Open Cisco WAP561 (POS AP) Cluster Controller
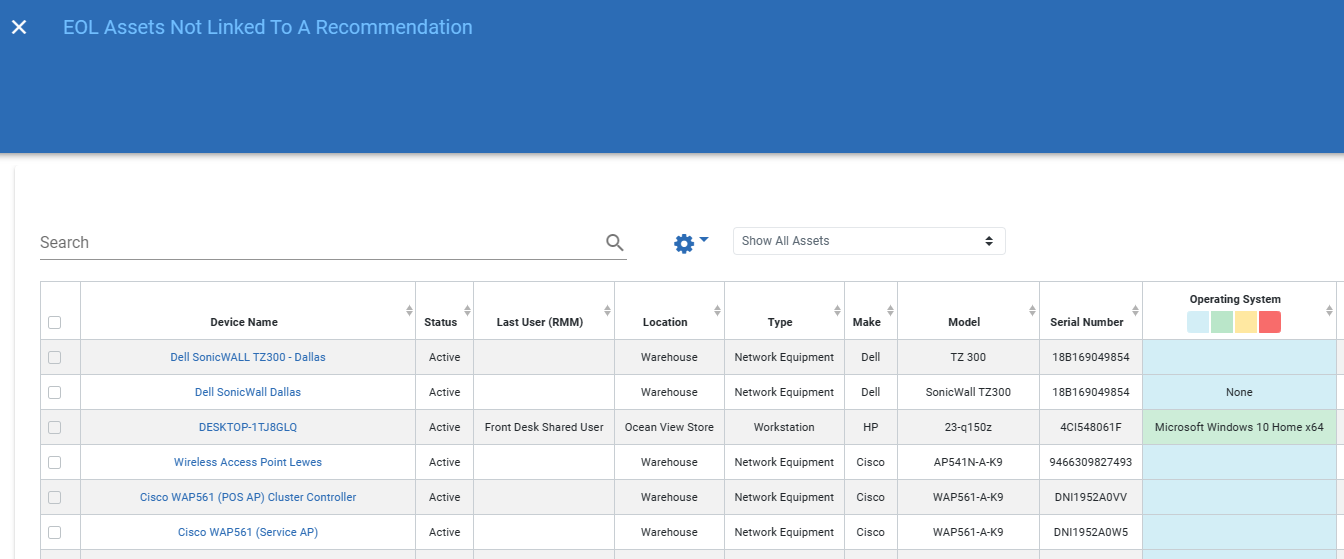 coord(248,497)
